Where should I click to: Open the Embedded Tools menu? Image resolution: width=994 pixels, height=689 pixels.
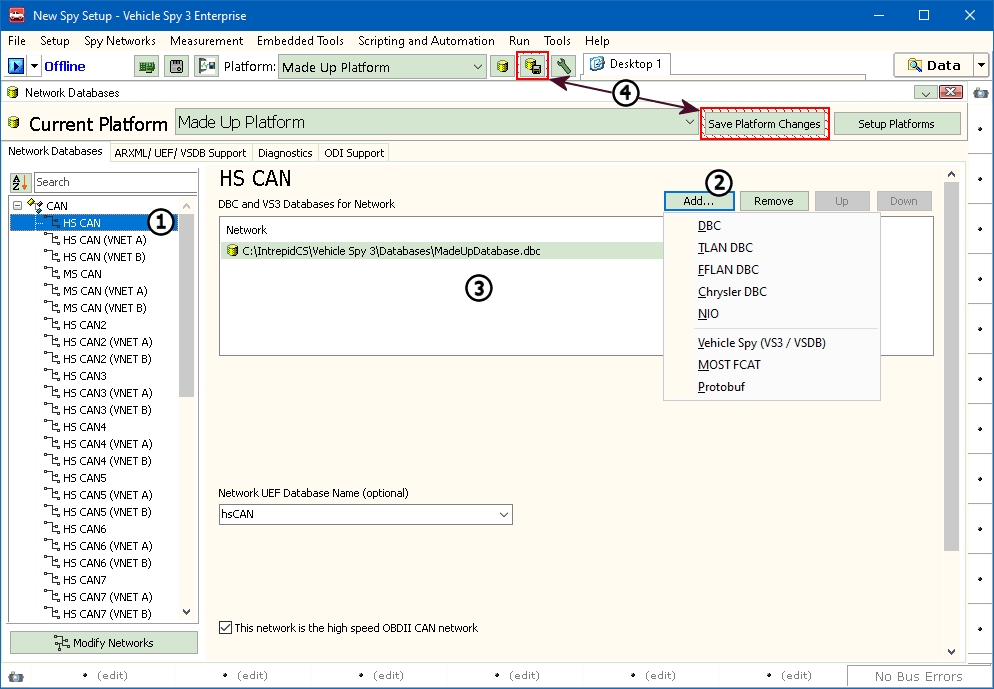point(299,41)
